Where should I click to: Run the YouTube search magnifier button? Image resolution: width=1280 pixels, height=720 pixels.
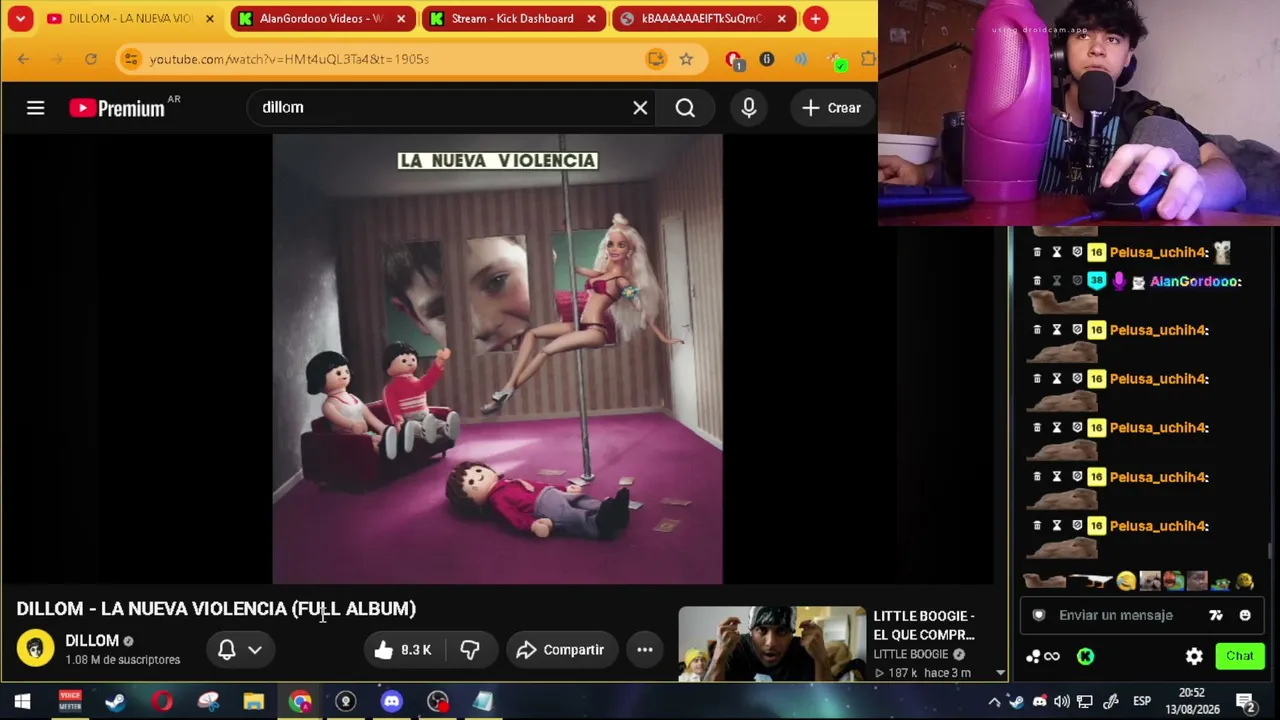pyautogui.click(x=685, y=108)
